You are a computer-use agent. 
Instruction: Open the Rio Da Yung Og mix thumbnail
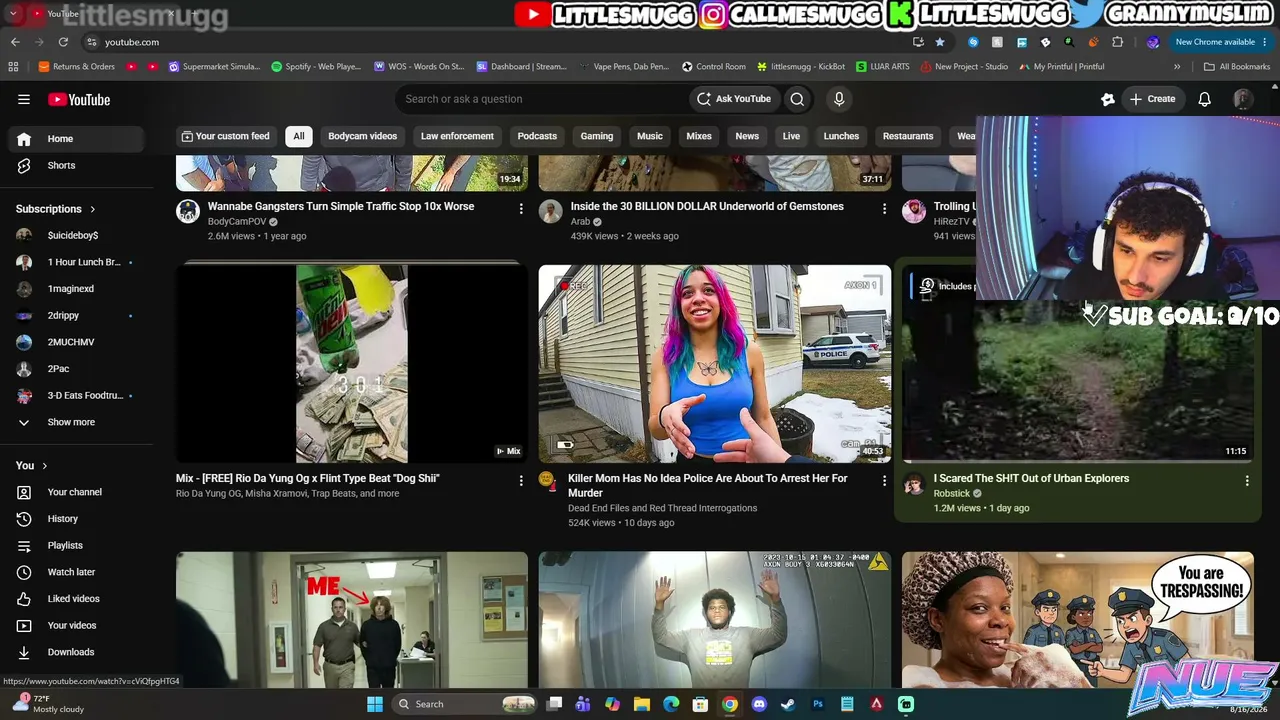(352, 363)
